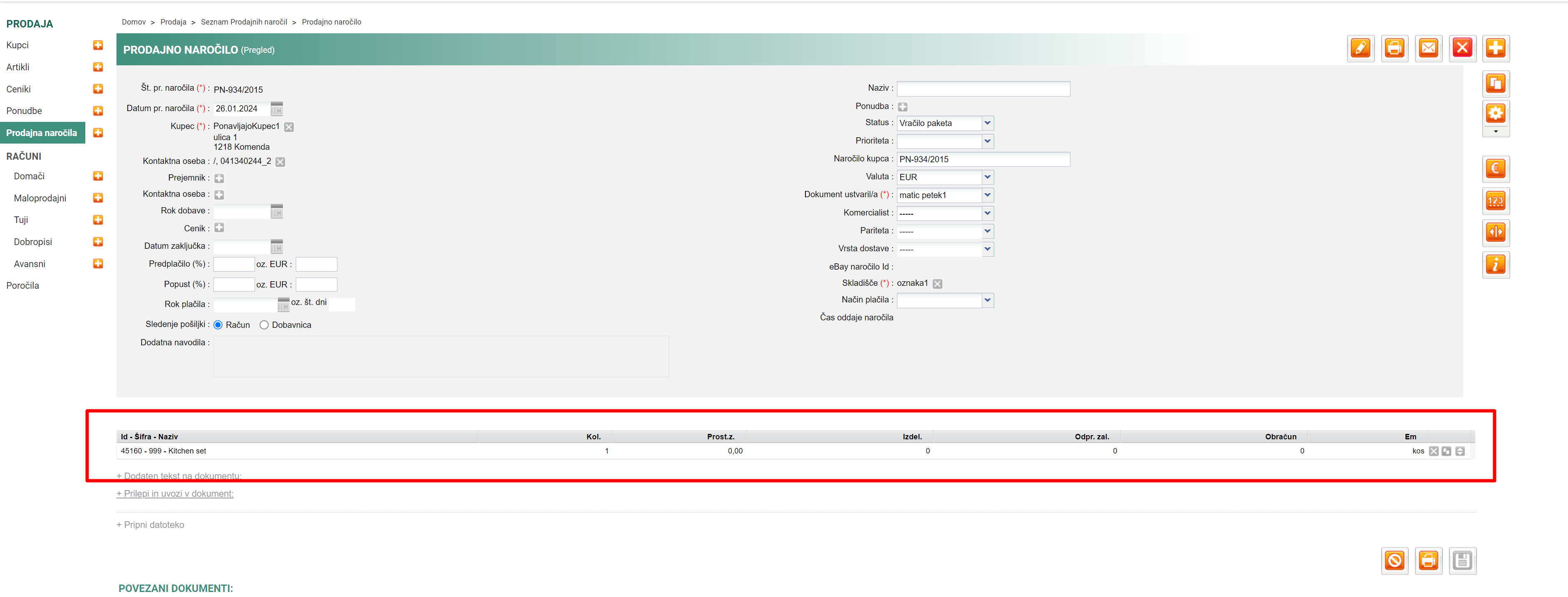1568x597 pixels.
Task: Click Seznam Prodajnih naročil breadcrumb
Action: point(244,22)
